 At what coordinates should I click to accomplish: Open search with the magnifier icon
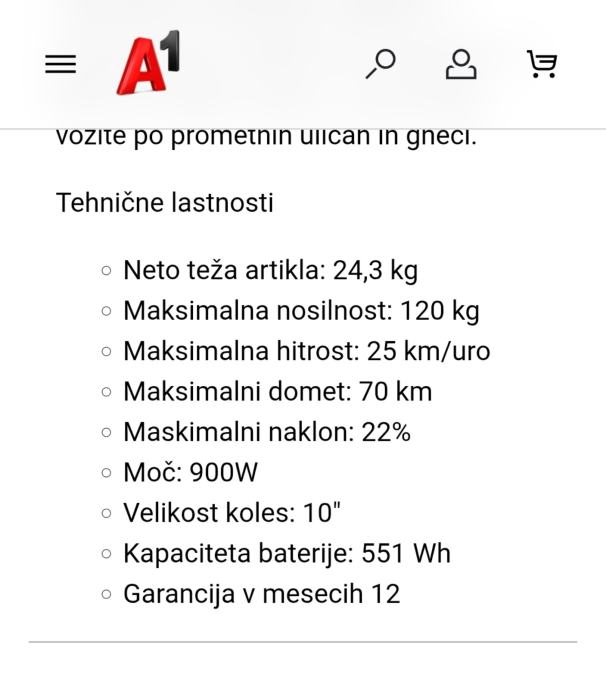[380, 64]
